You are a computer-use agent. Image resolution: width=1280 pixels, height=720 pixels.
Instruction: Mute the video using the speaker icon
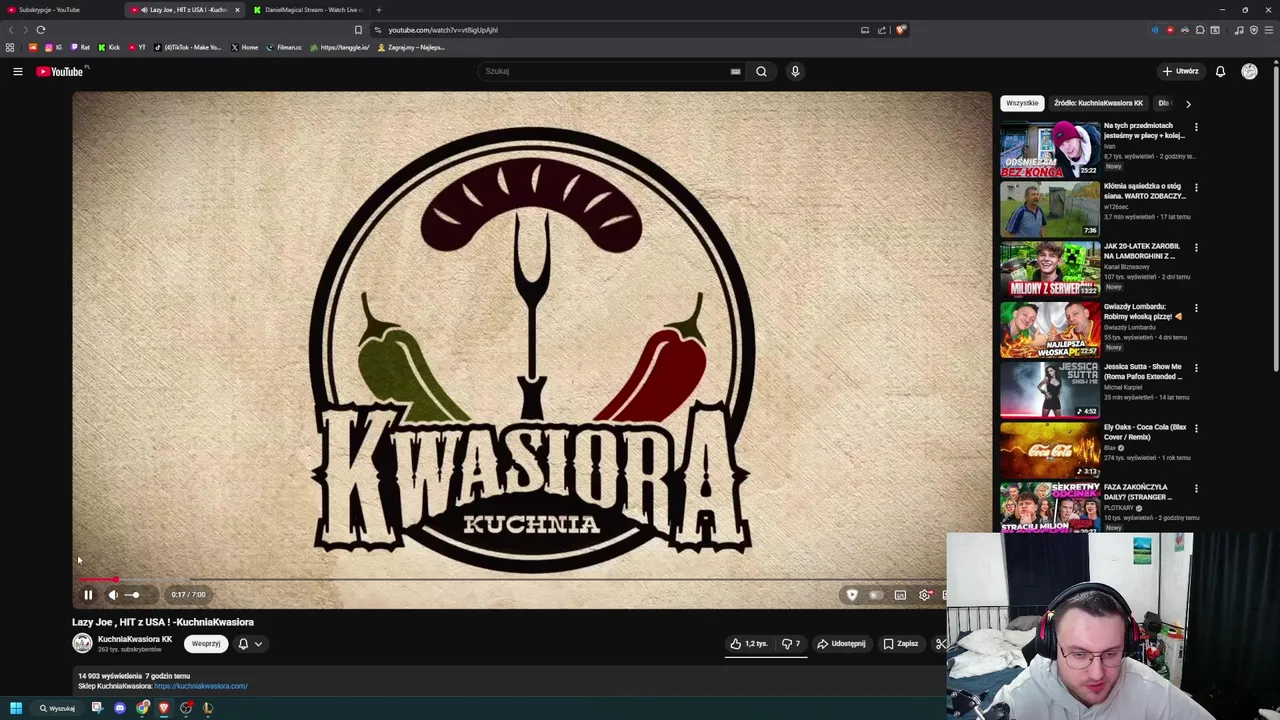113,595
